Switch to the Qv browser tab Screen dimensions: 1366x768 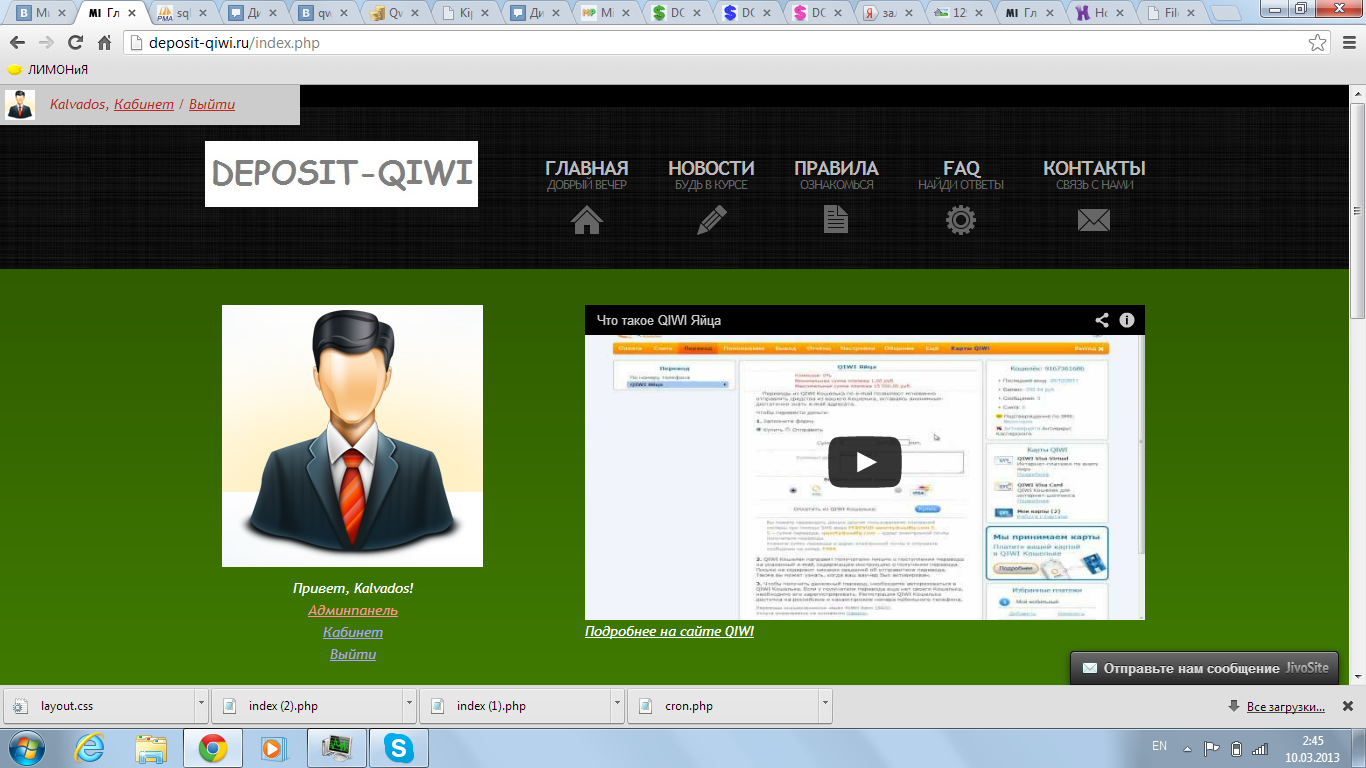click(396, 14)
